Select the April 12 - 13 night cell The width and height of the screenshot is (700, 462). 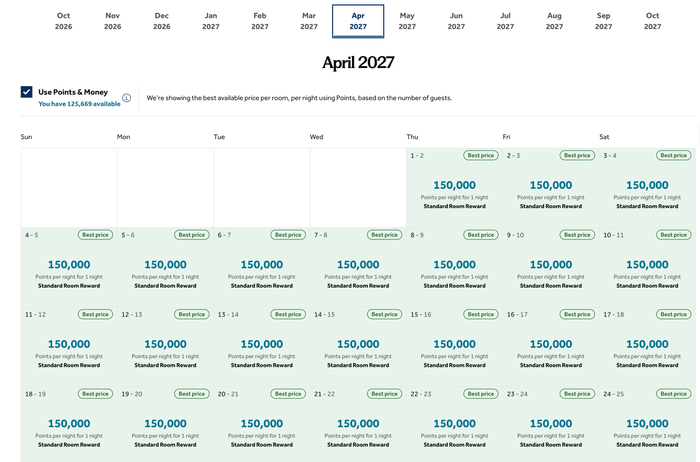coord(165,346)
